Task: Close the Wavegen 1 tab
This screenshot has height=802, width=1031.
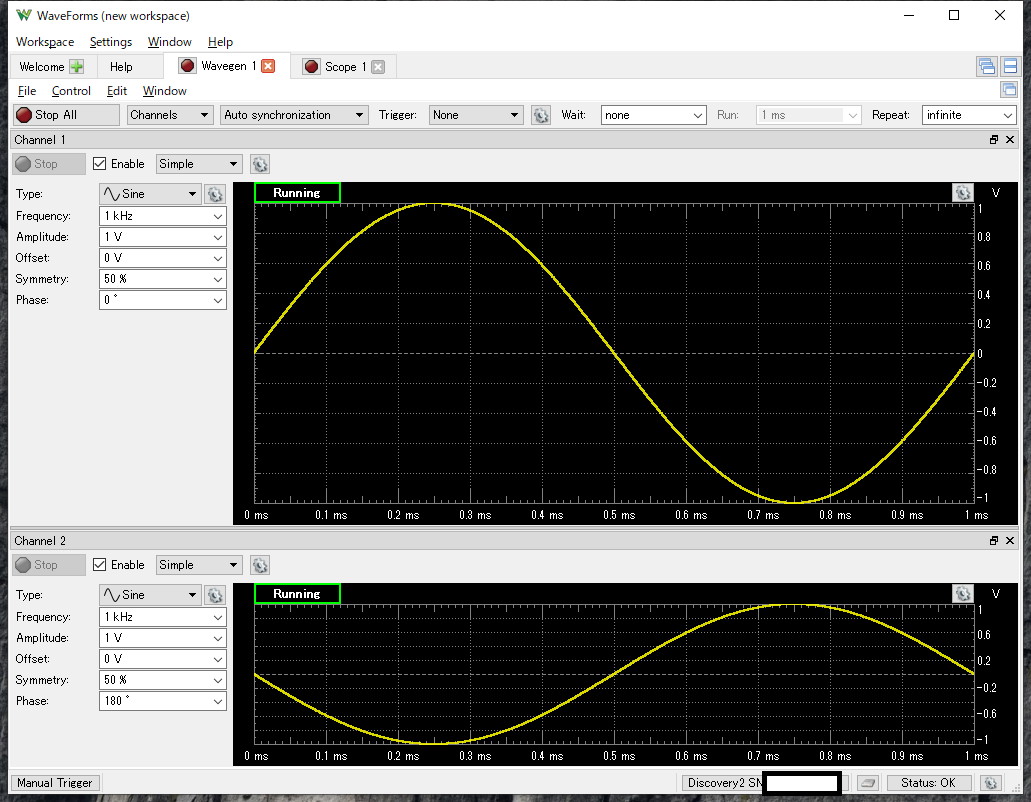Action: (x=268, y=66)
